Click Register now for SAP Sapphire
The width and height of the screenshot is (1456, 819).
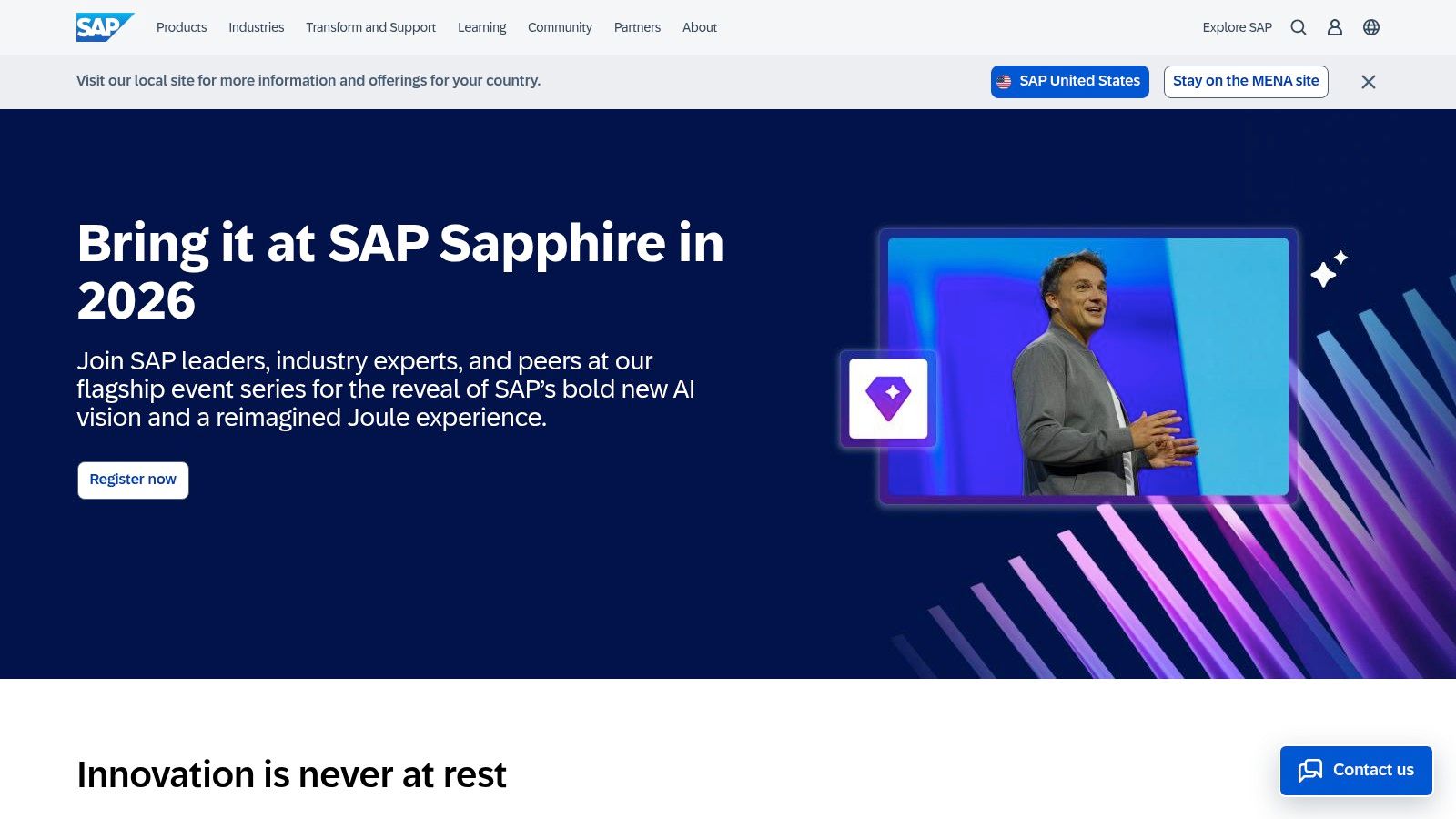[x=133, y=480]
